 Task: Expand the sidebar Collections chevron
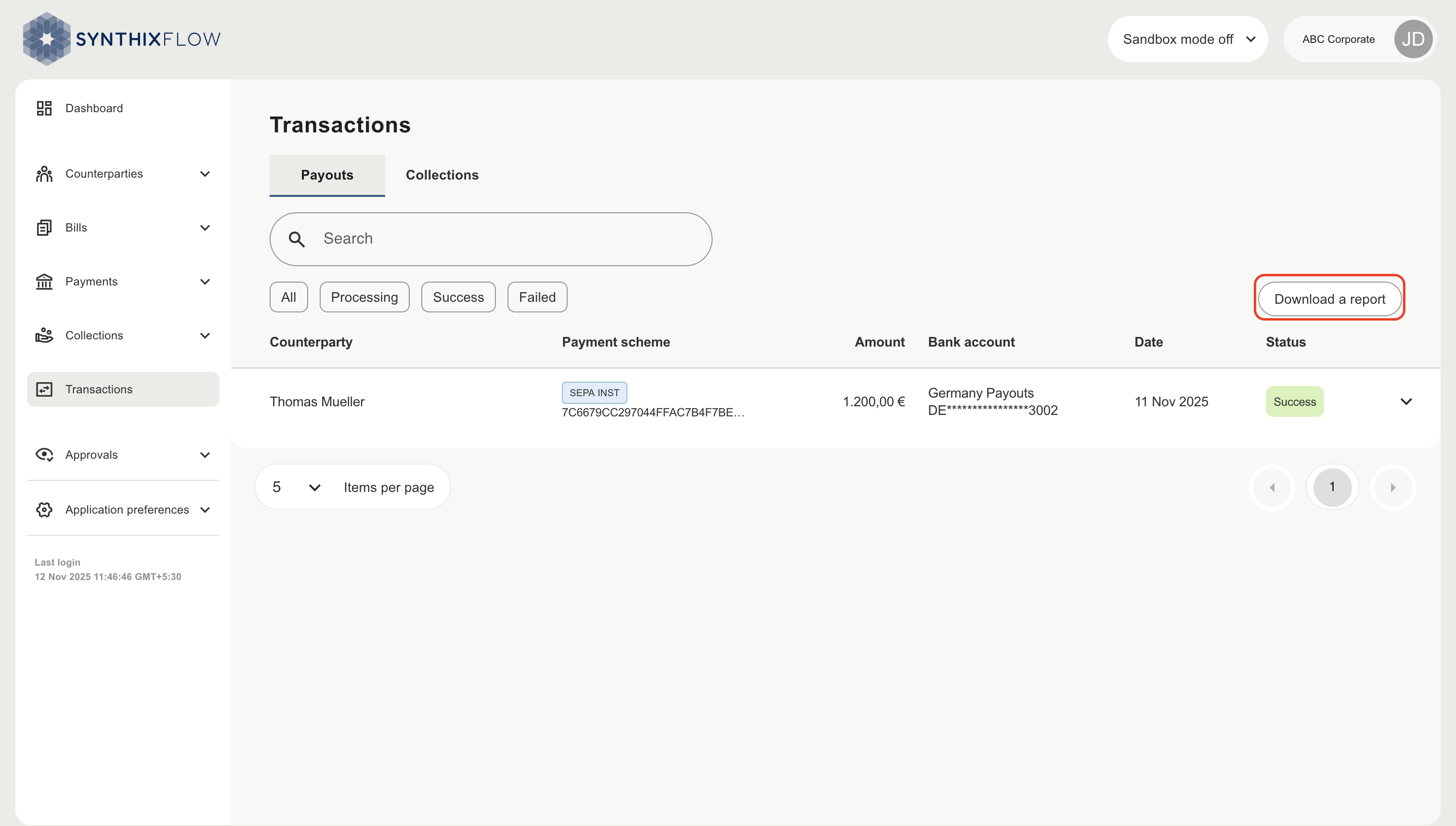pos(206,336)
